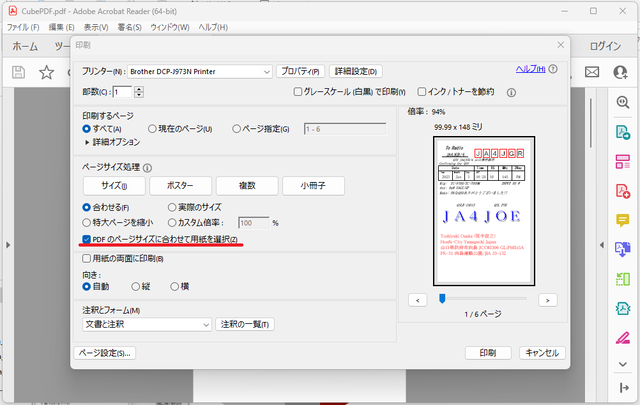Collapse the right tools pane arrow
Image resolution: width=640 pixels, height=405 pixels.
[602, 245]
